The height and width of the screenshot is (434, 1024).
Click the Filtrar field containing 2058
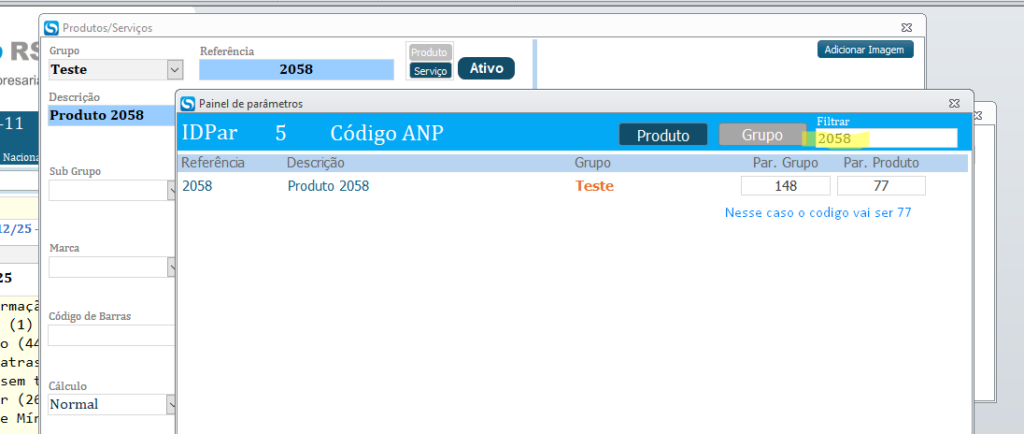pos(886,138)
